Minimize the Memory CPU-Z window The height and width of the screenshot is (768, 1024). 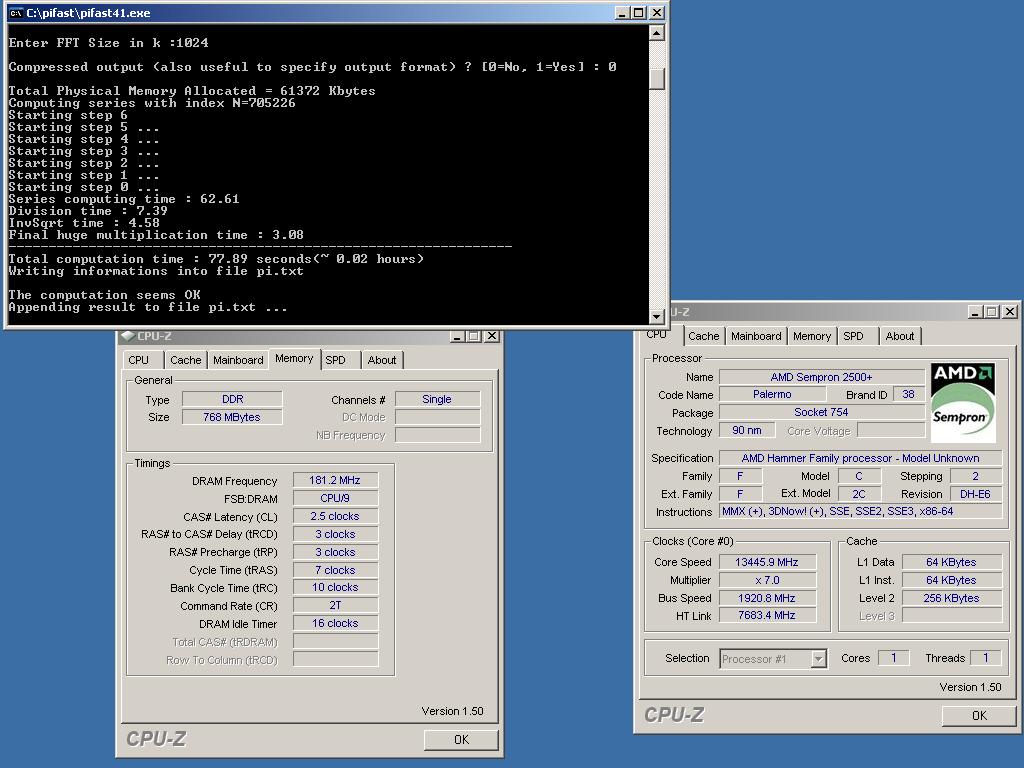click(457, 336)
